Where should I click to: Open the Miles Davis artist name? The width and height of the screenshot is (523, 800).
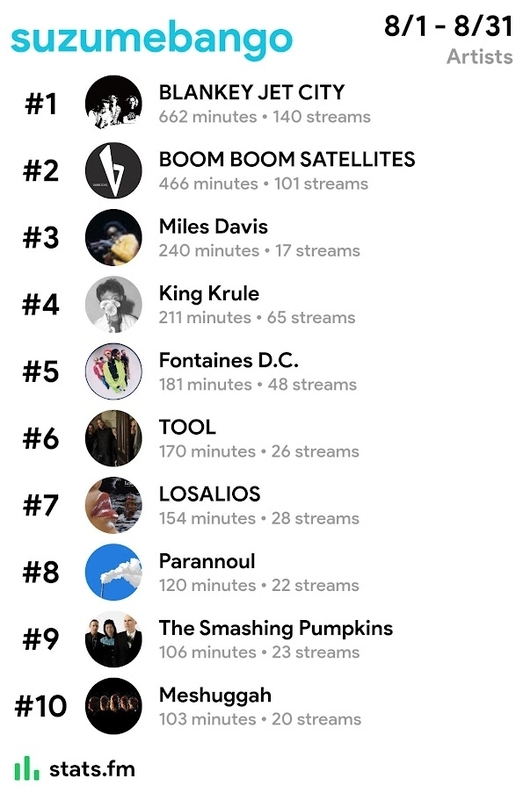(213, 227)
